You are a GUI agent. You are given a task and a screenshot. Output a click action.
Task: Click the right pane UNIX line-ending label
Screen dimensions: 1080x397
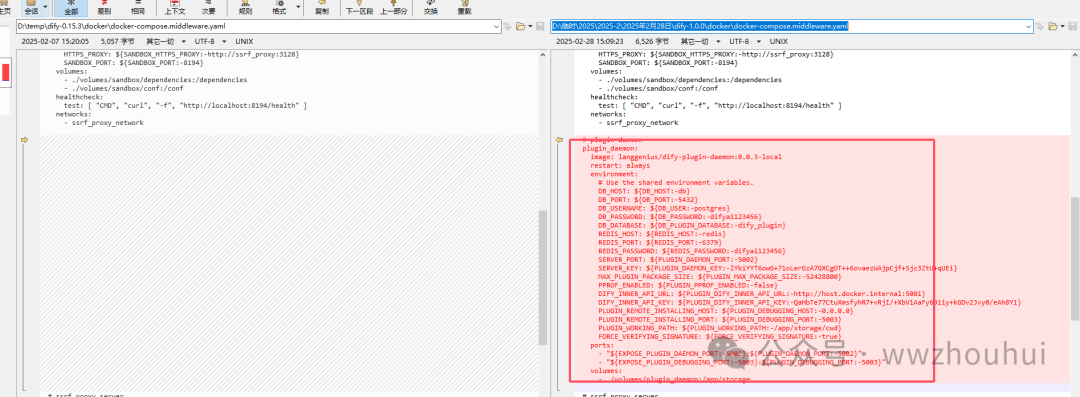tap(780, 41)
